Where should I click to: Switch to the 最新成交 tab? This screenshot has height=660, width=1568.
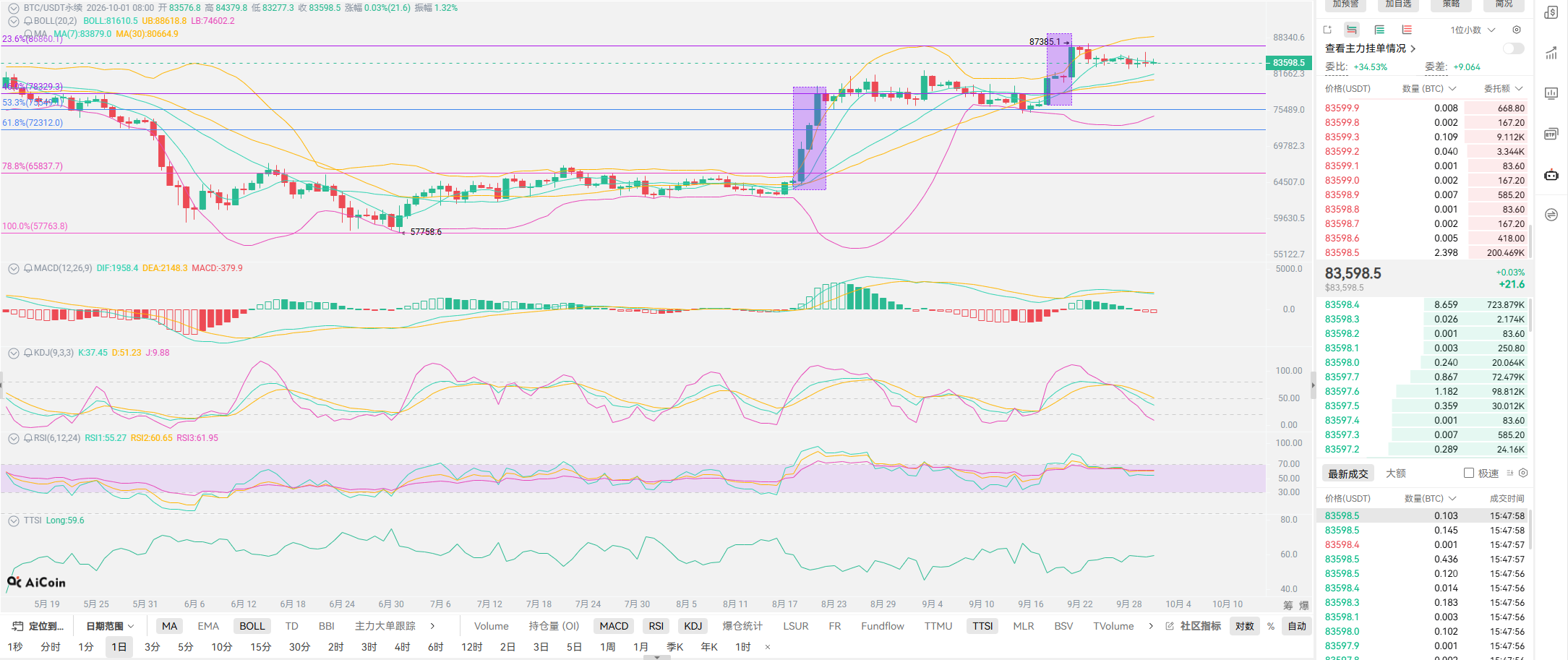(x=1348, y=473)
